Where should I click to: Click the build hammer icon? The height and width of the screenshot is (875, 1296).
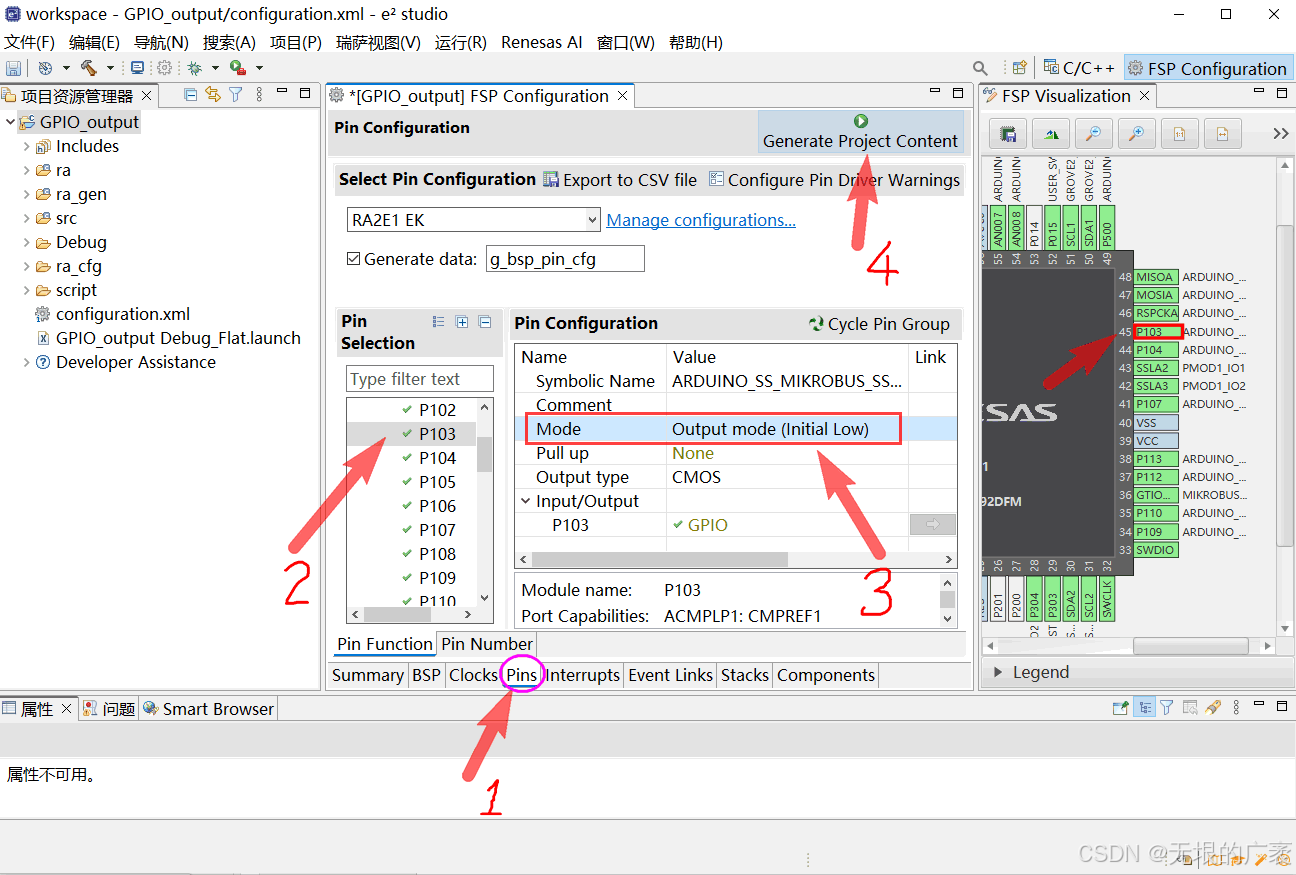pyautogui.click(x=89, y=68)
